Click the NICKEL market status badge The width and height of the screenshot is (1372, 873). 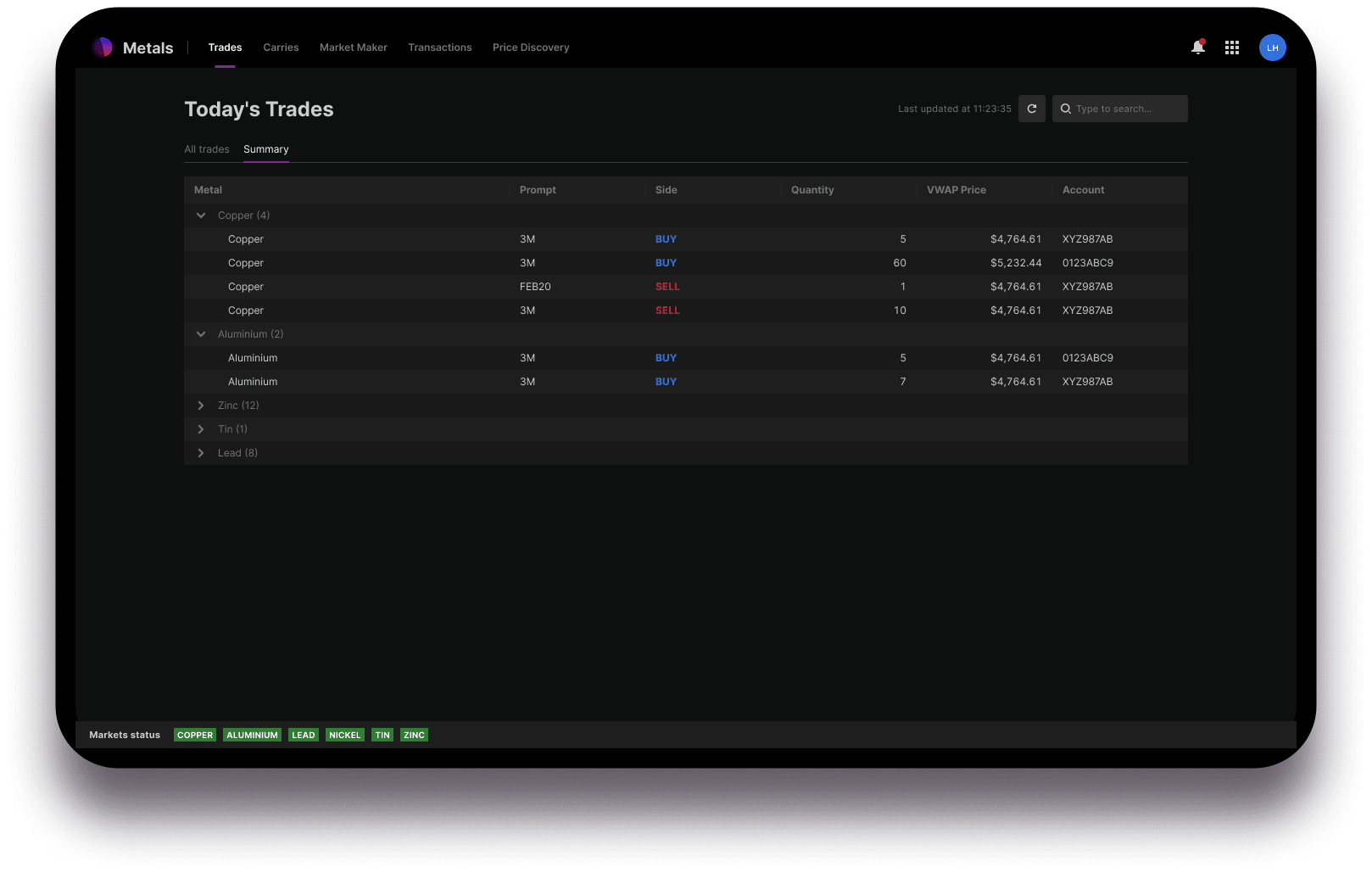(345, 735)
